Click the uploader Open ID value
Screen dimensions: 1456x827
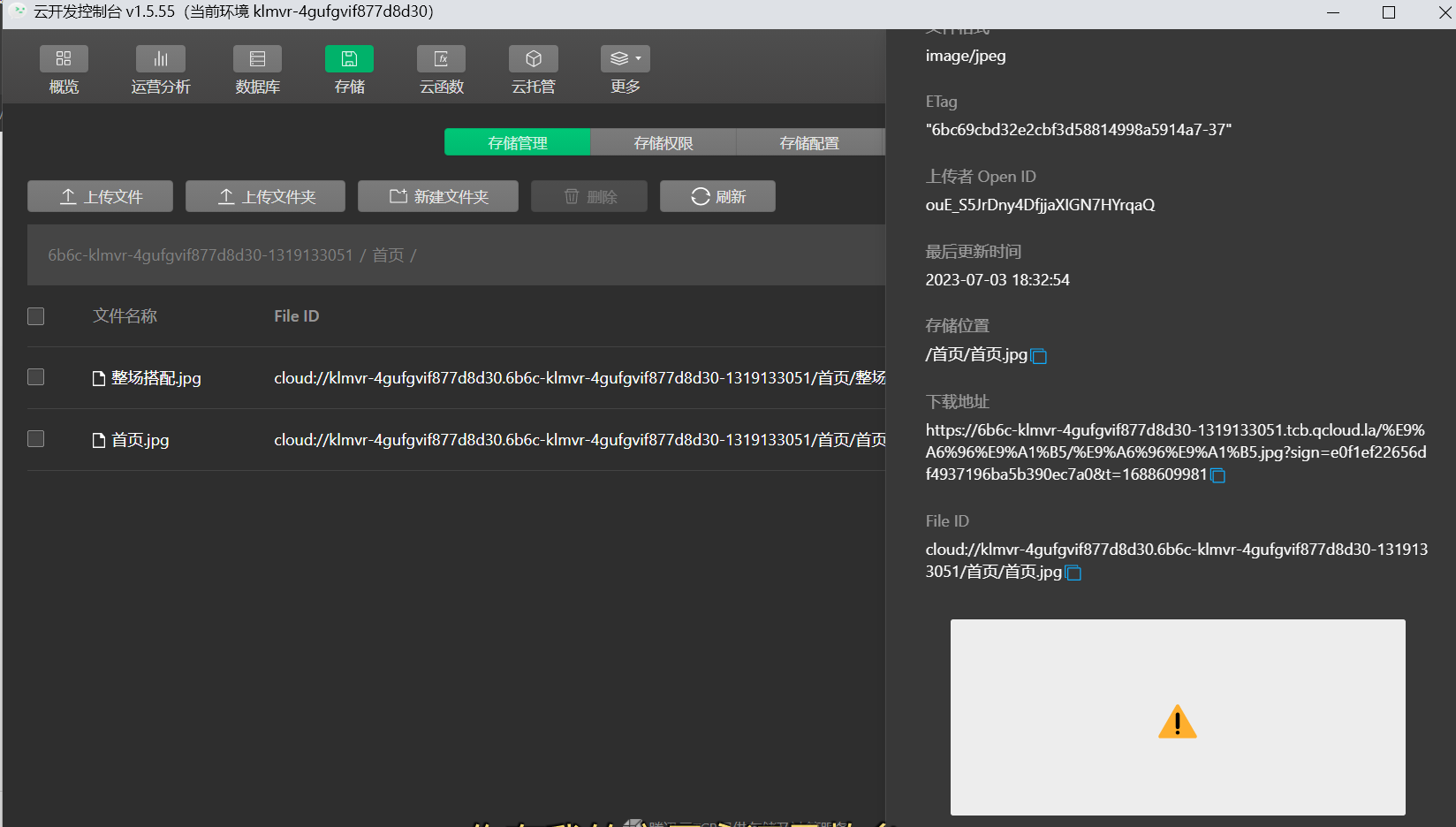tap(1040, 205)
